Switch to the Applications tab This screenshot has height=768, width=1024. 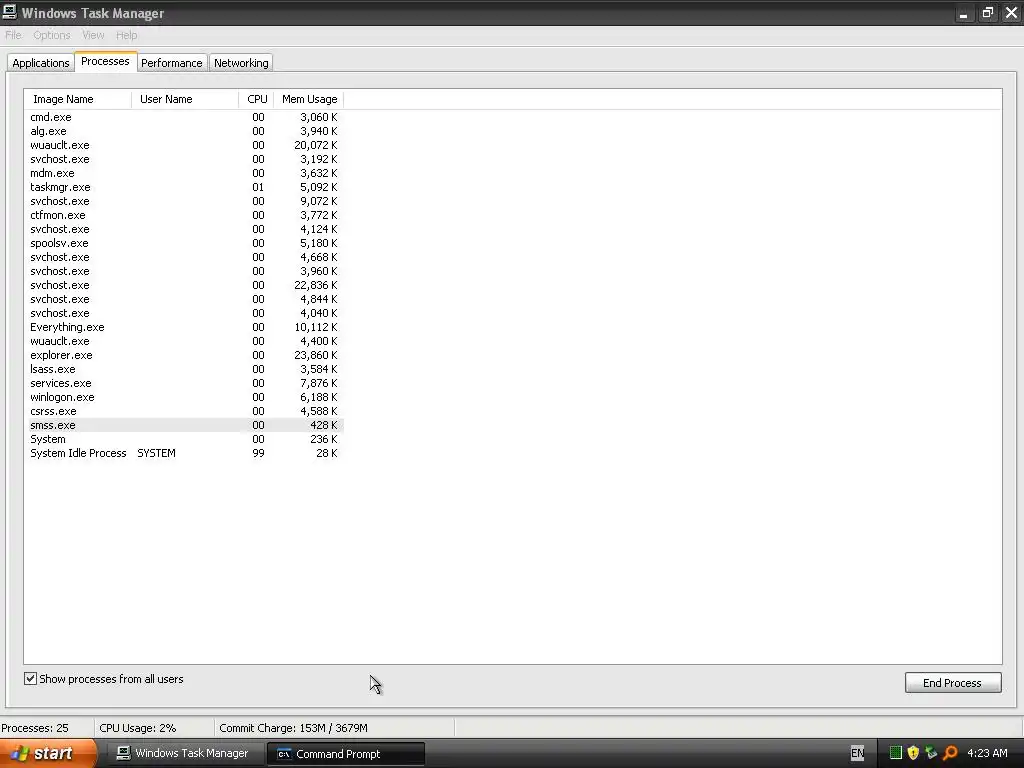click(40, 63)
